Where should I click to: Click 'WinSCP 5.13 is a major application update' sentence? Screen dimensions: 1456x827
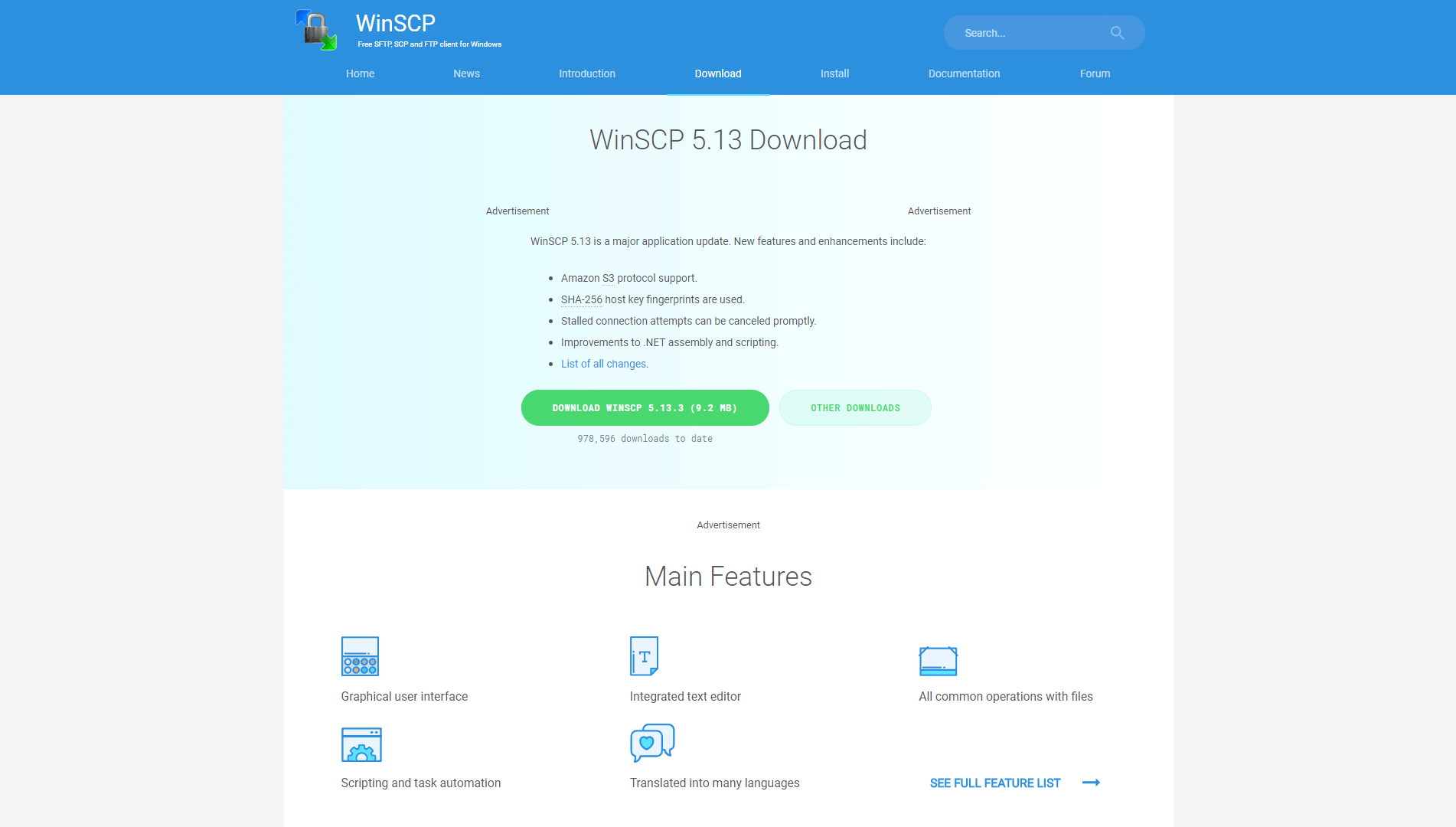[x=728, y=241]
